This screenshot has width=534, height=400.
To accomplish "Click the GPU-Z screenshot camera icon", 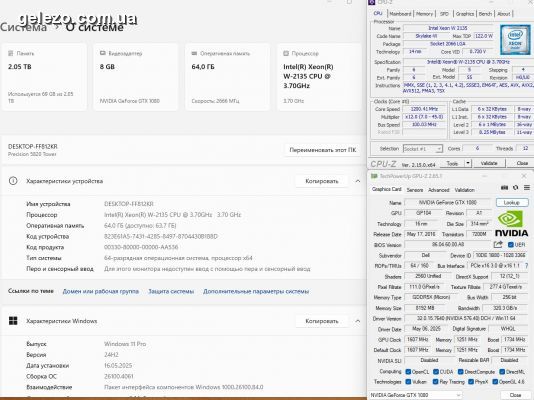I will pos(504,188).
